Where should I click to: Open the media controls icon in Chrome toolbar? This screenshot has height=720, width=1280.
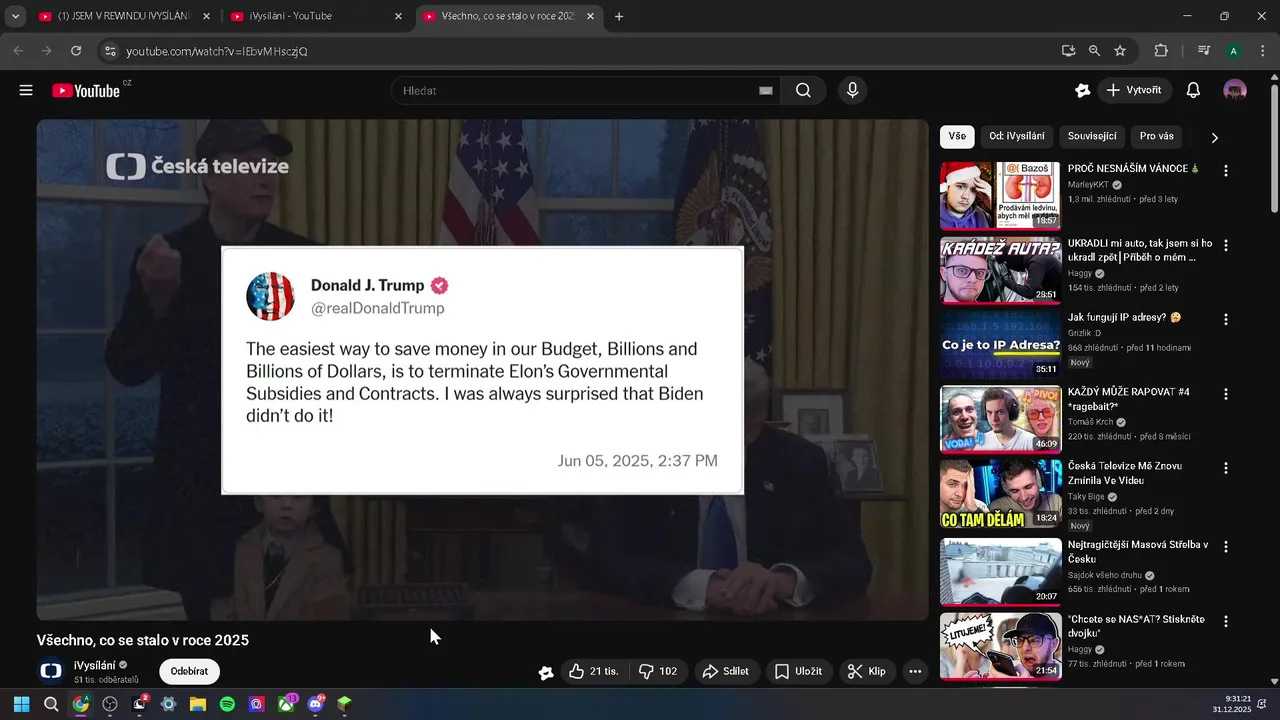(1204, 51)
